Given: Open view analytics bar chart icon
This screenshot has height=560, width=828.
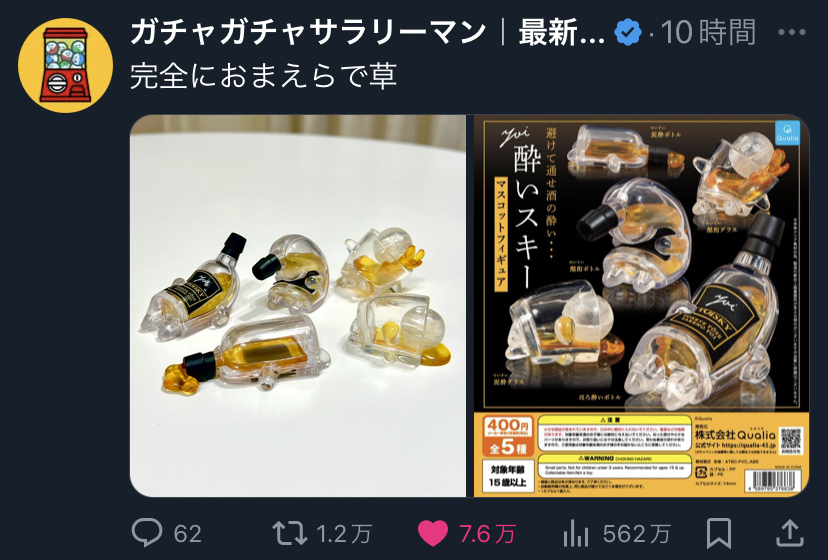Looking at the screenshot, I should (576, 533).
